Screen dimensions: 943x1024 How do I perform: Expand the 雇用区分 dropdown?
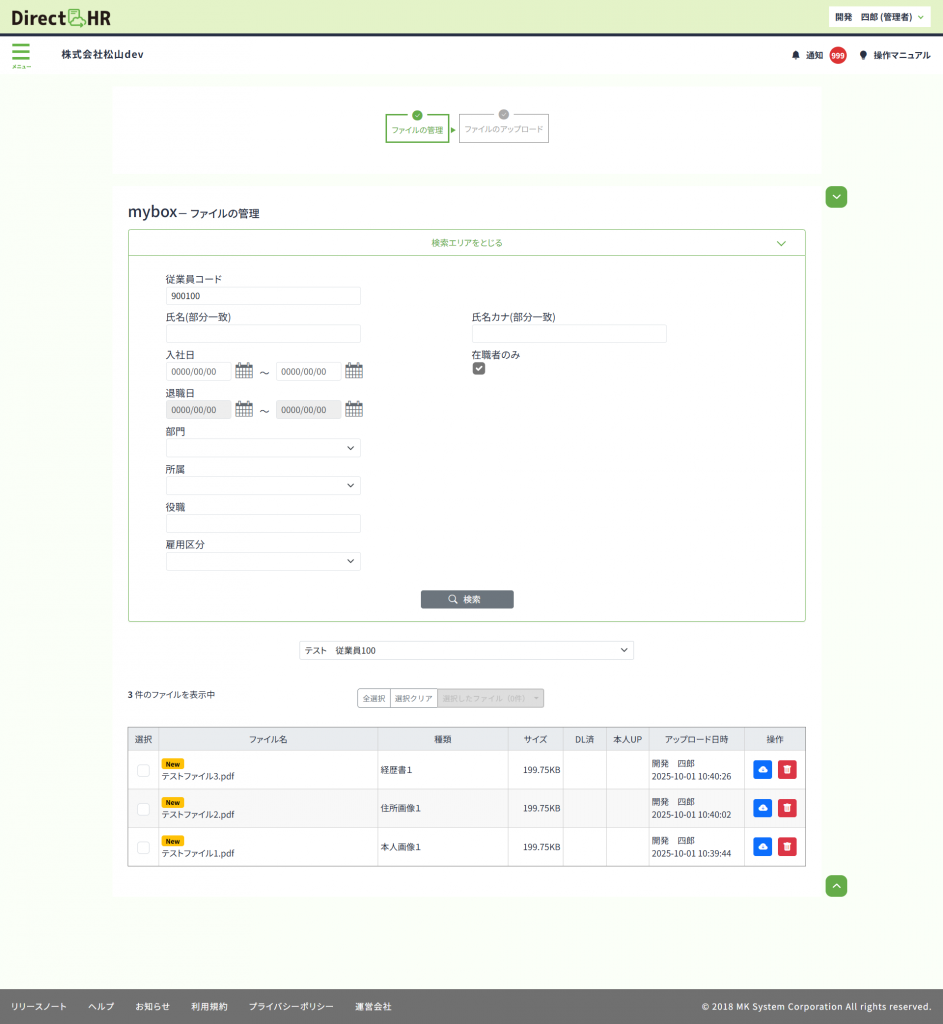point(263,562)
